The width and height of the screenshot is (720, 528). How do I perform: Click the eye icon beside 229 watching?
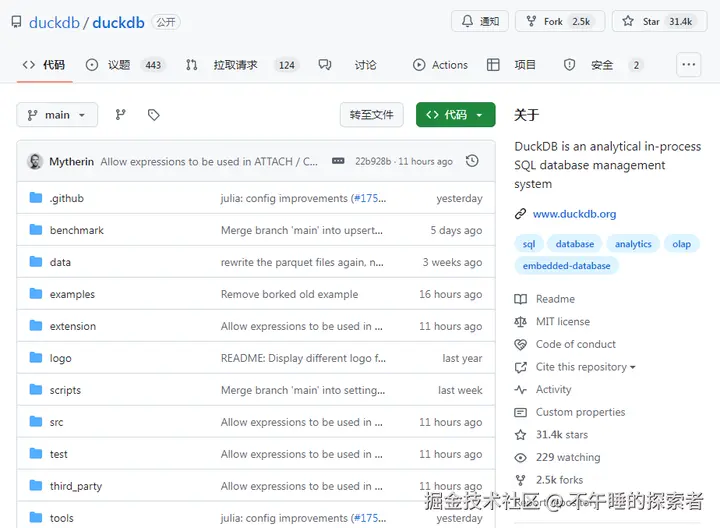tap(520, 457)
